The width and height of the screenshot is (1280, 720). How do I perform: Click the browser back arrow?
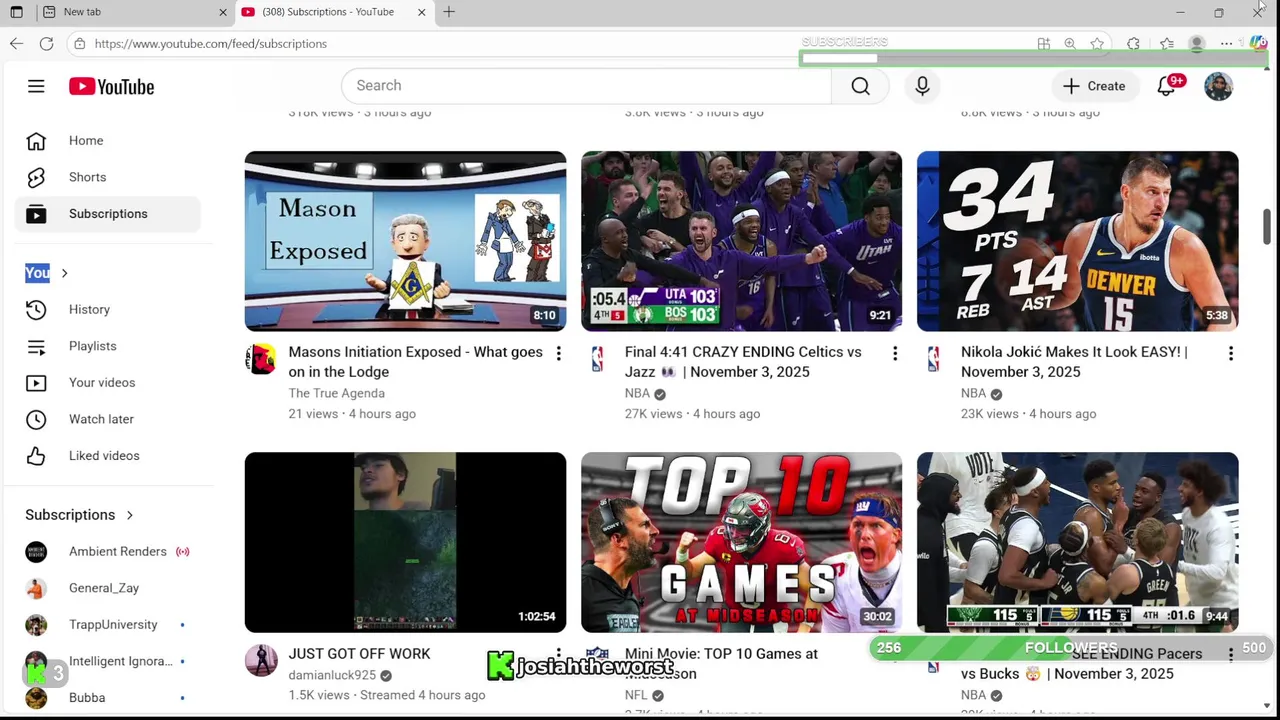click(x=16, y=43)
